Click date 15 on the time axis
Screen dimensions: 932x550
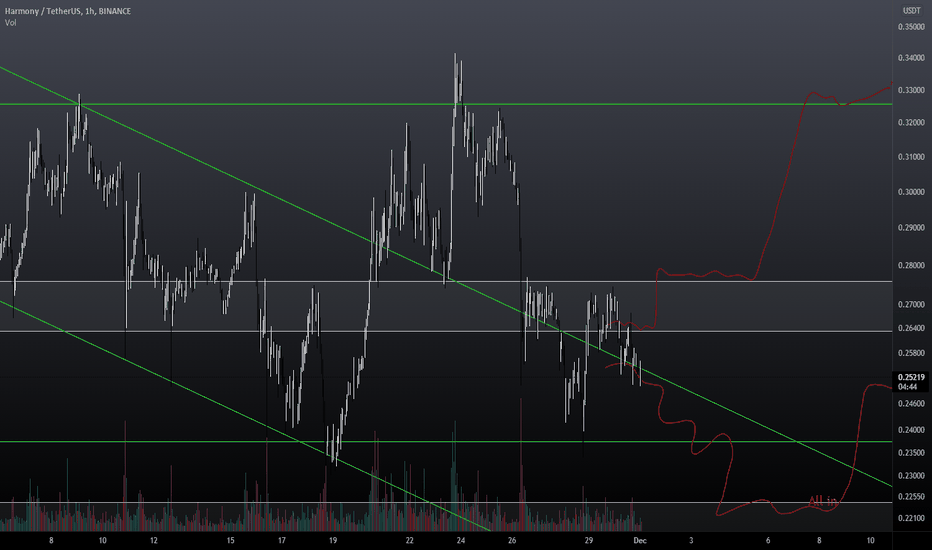click(x=231, y=540)
